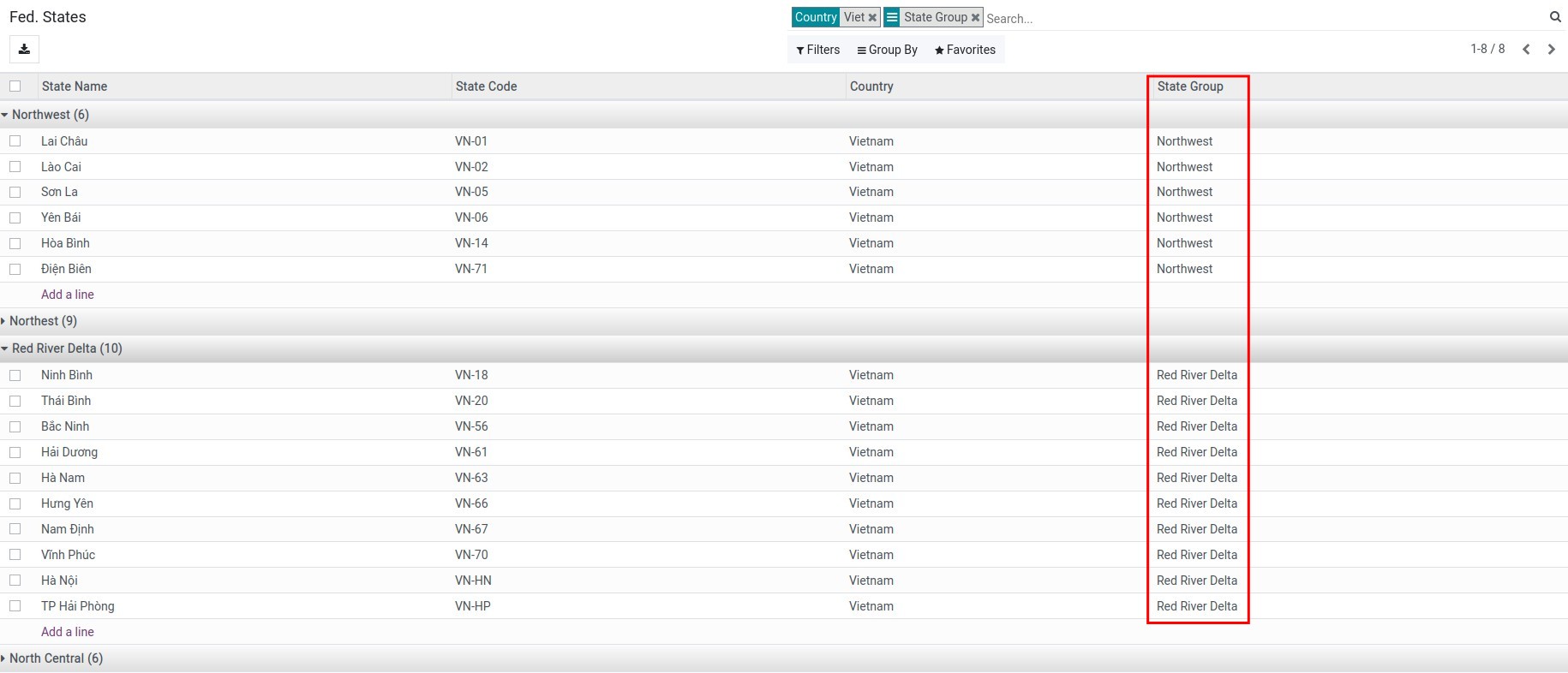The height and width of the screenshot is (673, 1568).
Task: Click the export download icon
Action: (24, 50)
